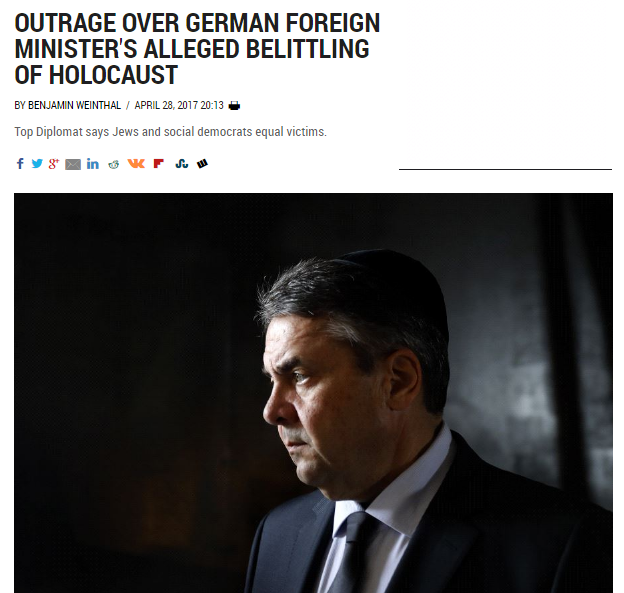Screen dimensions: 624x593
Task: Share on Flipboard red icon
Action: pos(159,164)
